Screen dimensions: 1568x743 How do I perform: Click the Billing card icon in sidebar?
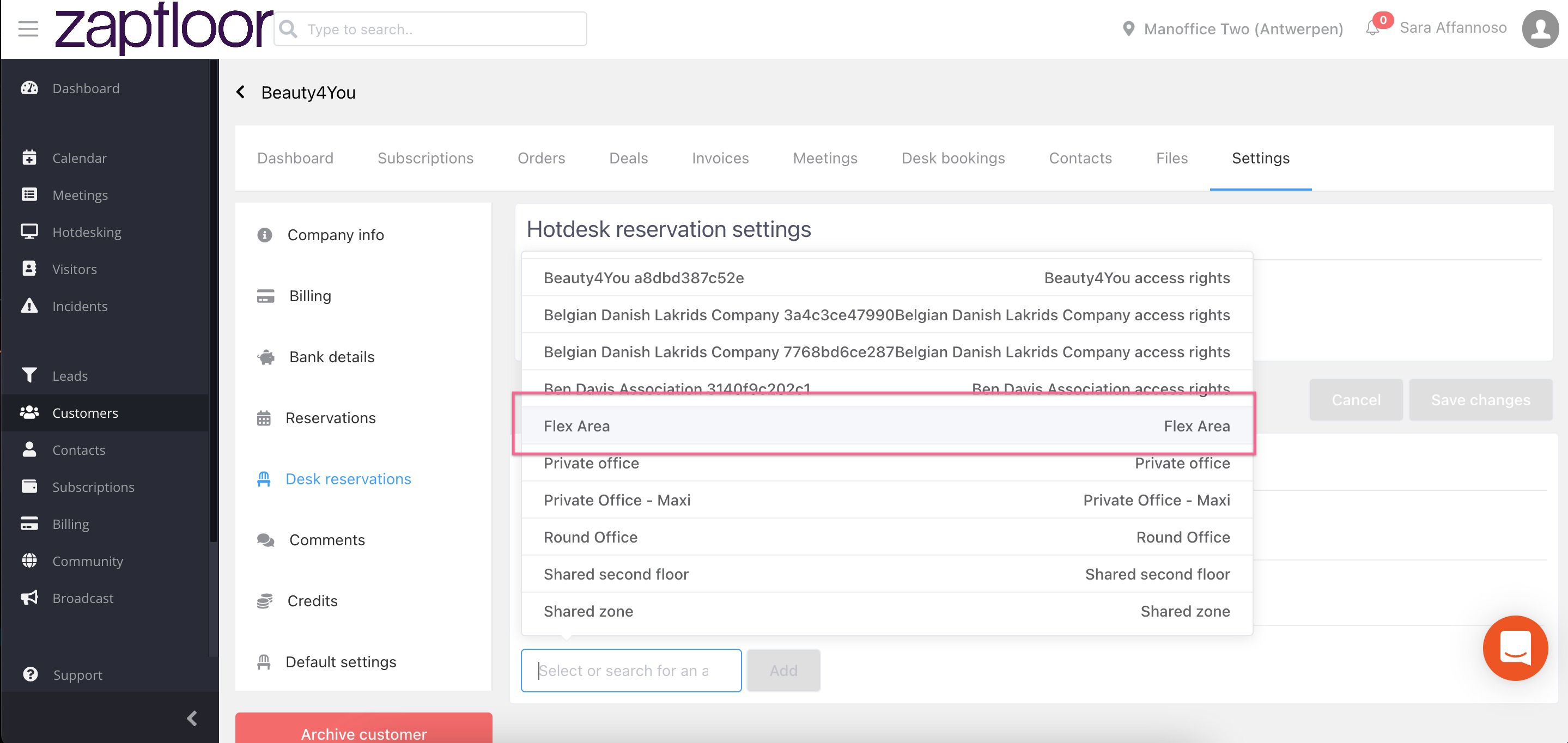pyautogui.click(x=29, y=523)
